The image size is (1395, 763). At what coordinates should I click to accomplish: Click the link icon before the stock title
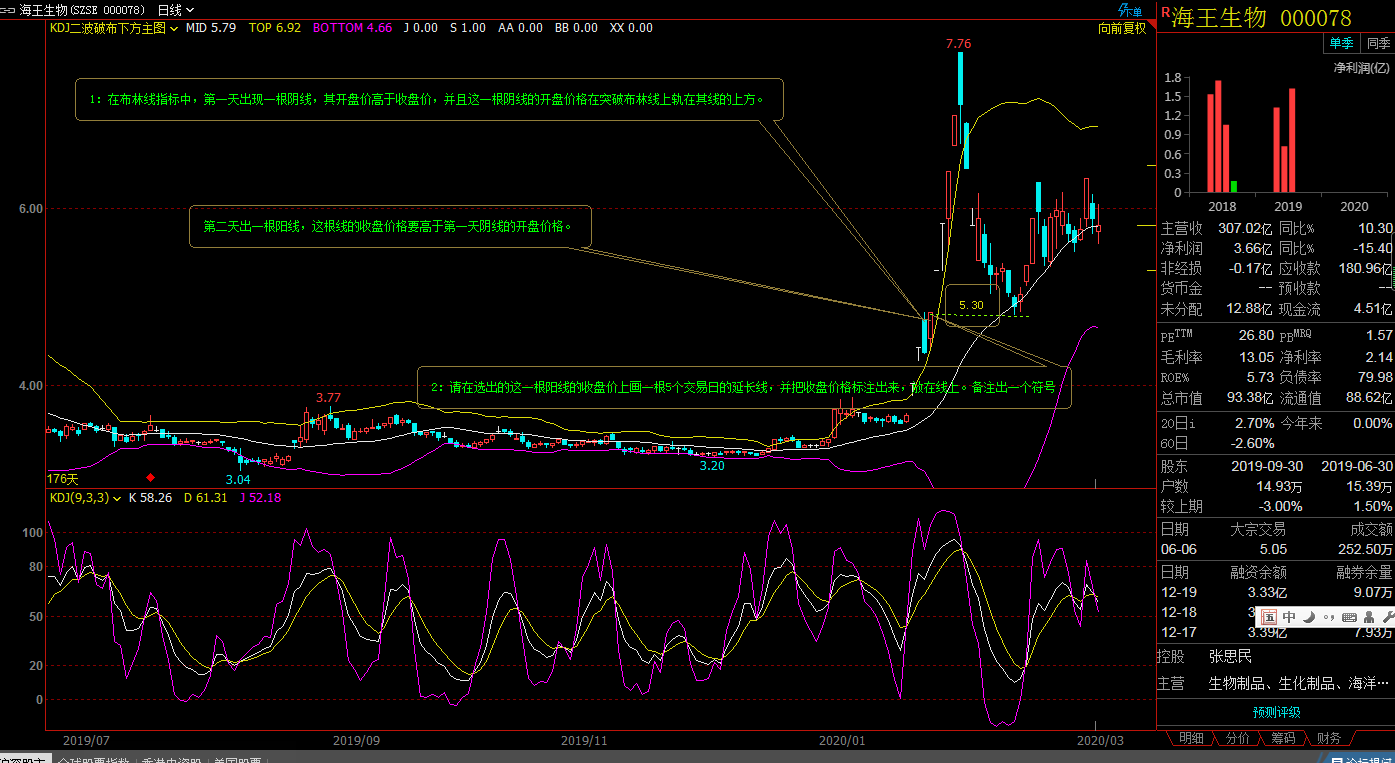[9, 10]
